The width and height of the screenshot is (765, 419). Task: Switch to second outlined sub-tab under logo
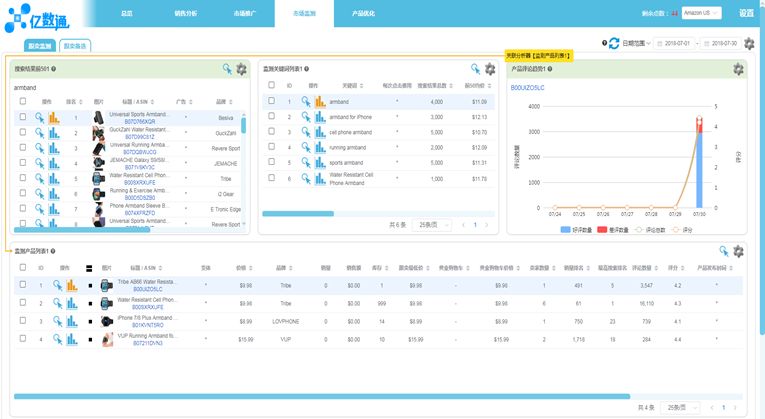pos(75,45)
